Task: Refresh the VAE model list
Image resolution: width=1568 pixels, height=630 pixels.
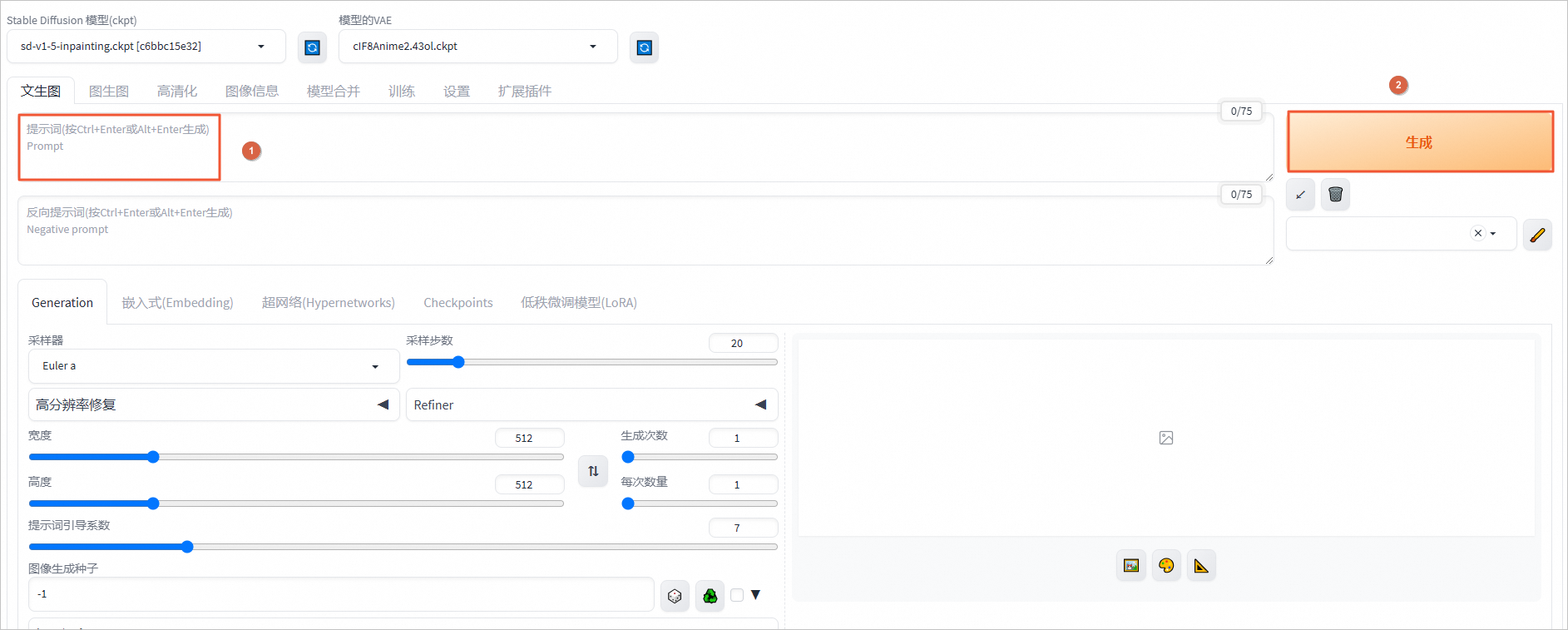Action: [644, 47]
